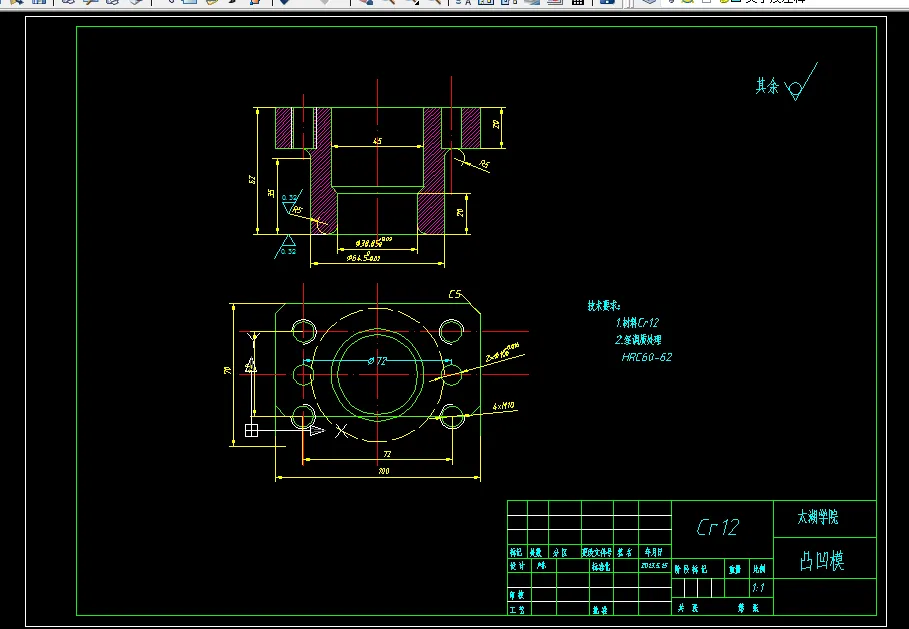909x629 pixels.
Task: Select the 签名 header cell
Action: point(625,552)
